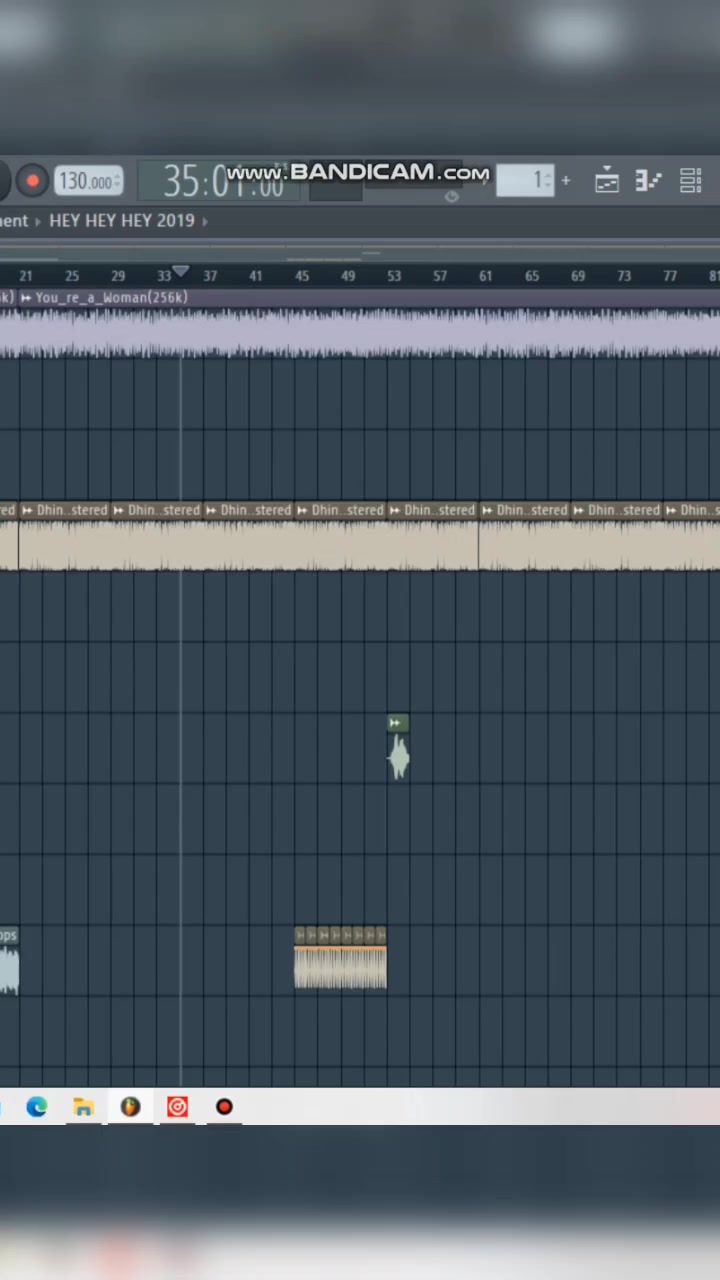Jump to bar 45 on the timeline ruler
Viewport: 720px width, 1280px height.
coord(302,276)
